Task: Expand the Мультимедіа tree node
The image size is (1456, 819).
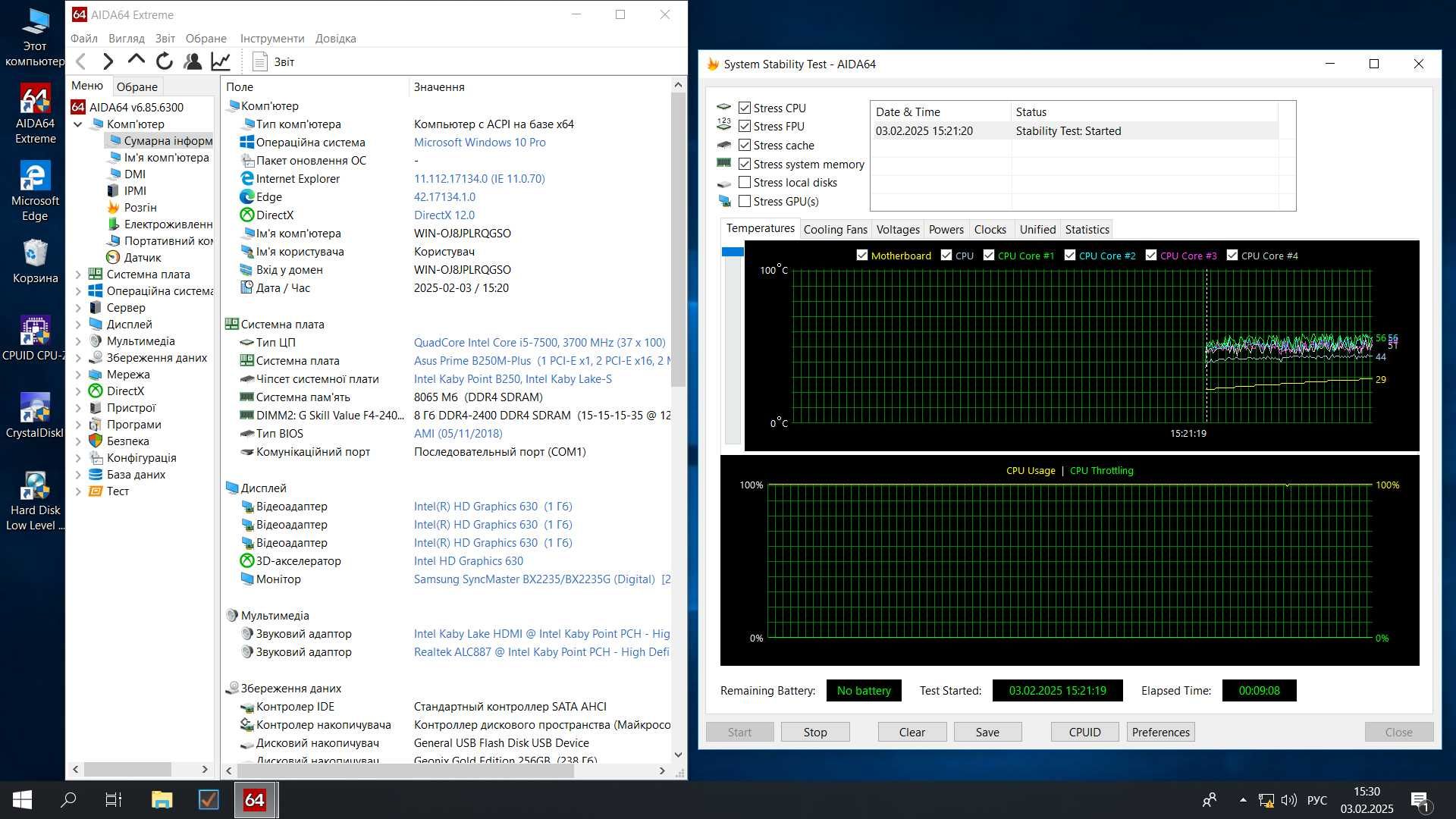Action: [x=78, y=340]
